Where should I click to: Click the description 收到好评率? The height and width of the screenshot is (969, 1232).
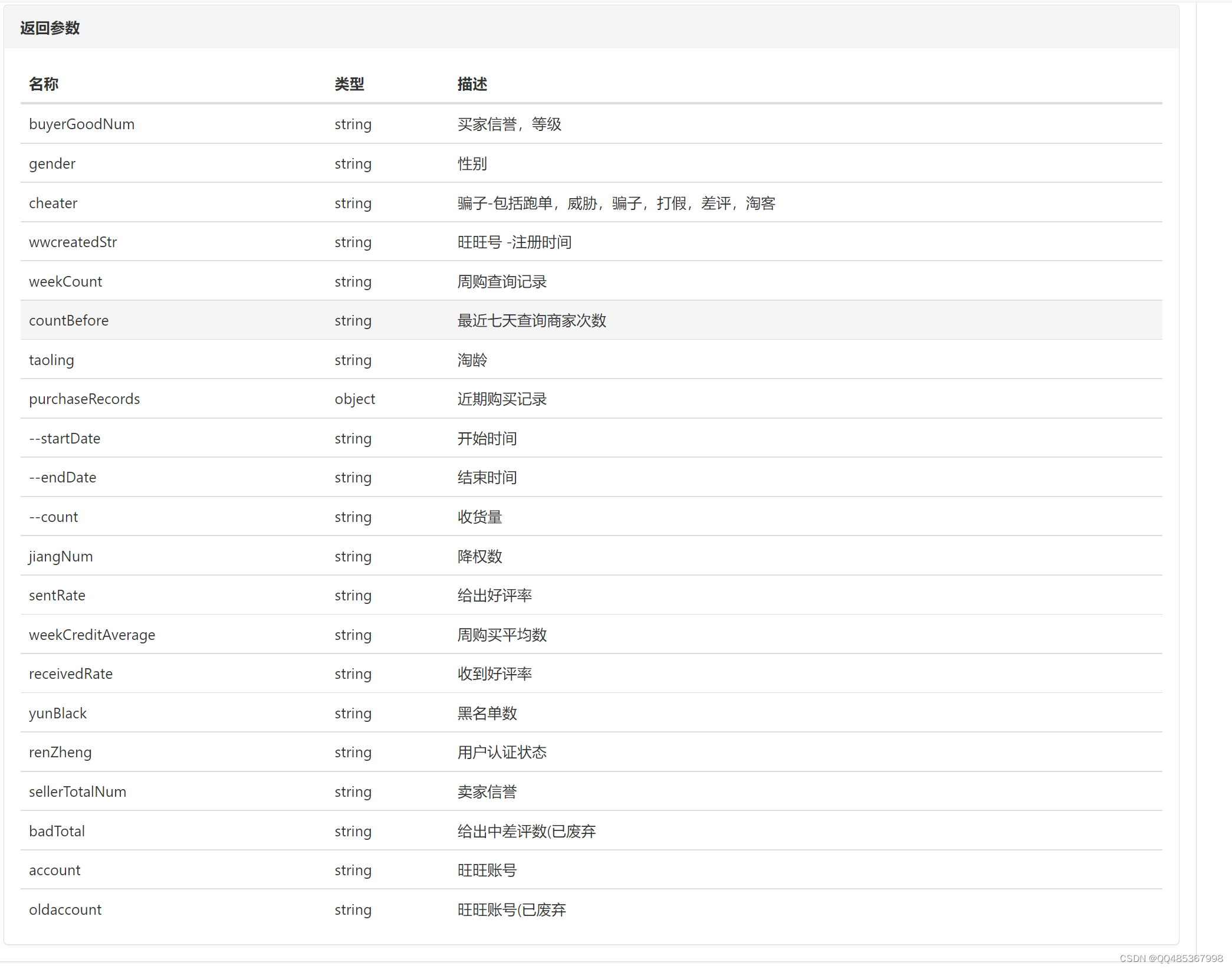(x=494, y=674)
